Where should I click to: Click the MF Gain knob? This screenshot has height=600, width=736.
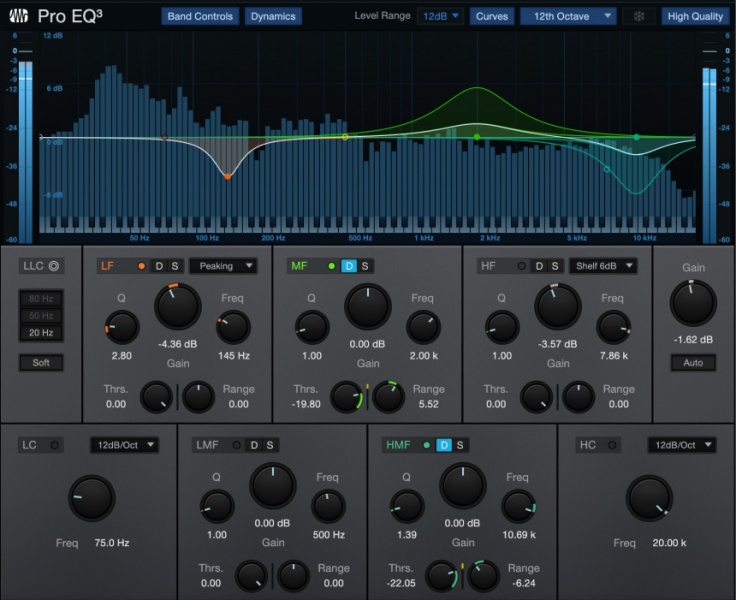pyautogui.click(x=368, y=307)
